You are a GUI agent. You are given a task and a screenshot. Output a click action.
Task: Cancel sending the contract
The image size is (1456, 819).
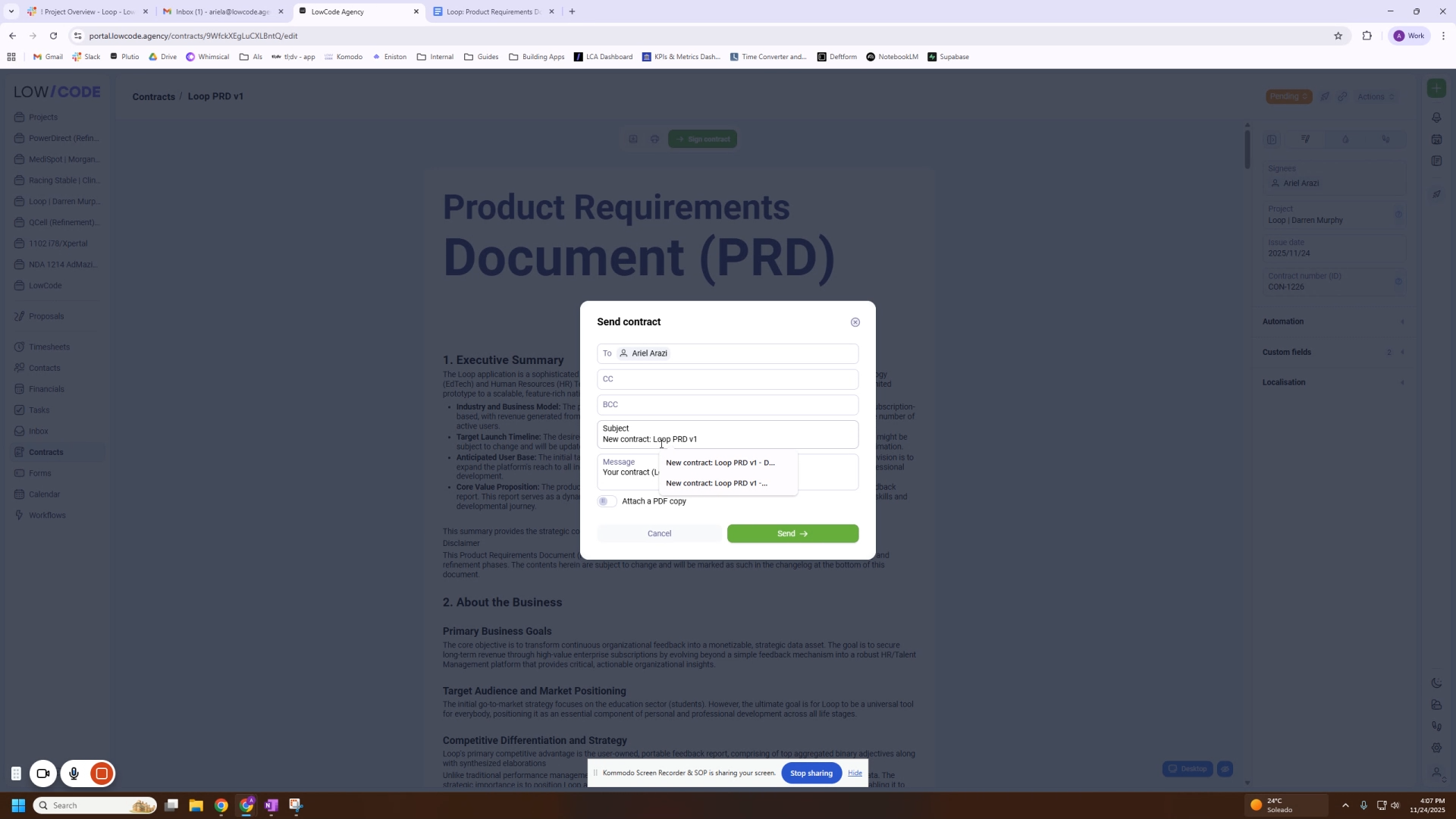click(x=659, y=534)
